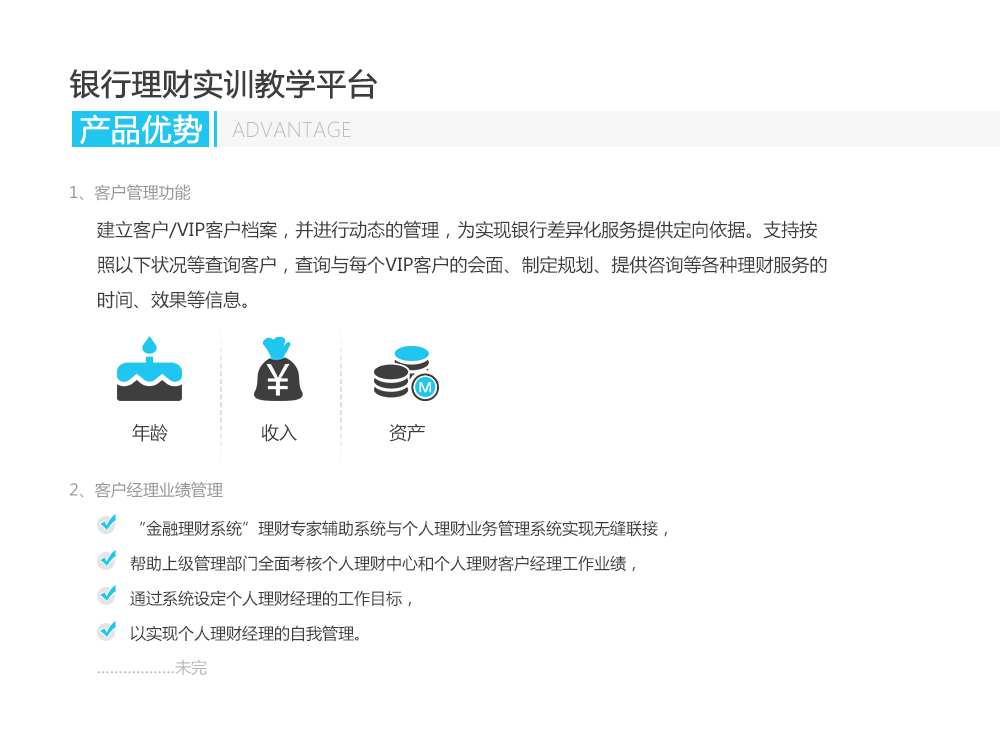
Task: Select the 产品优势 blue tab label
Action: coord(142,130)
